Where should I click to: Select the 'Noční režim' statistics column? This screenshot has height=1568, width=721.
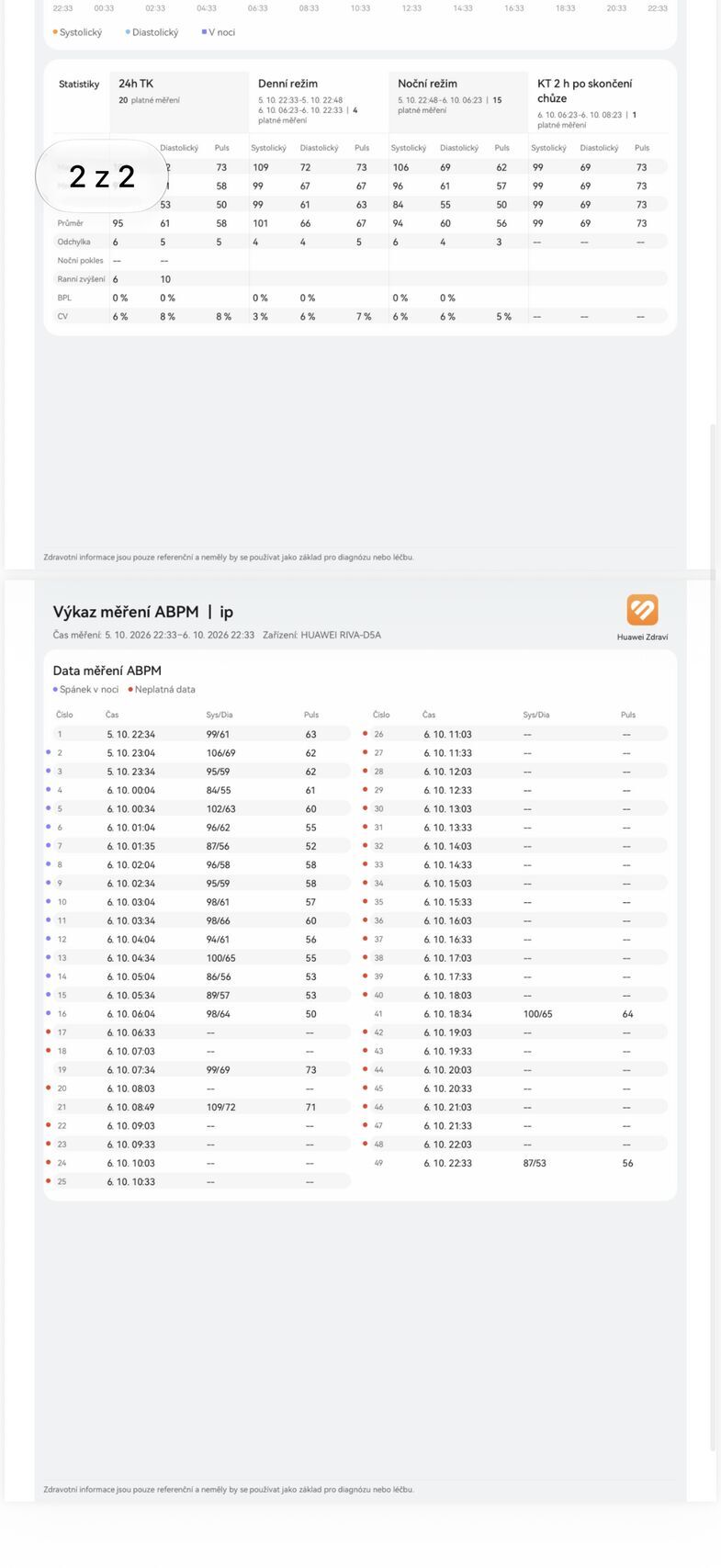coord(458,102)
